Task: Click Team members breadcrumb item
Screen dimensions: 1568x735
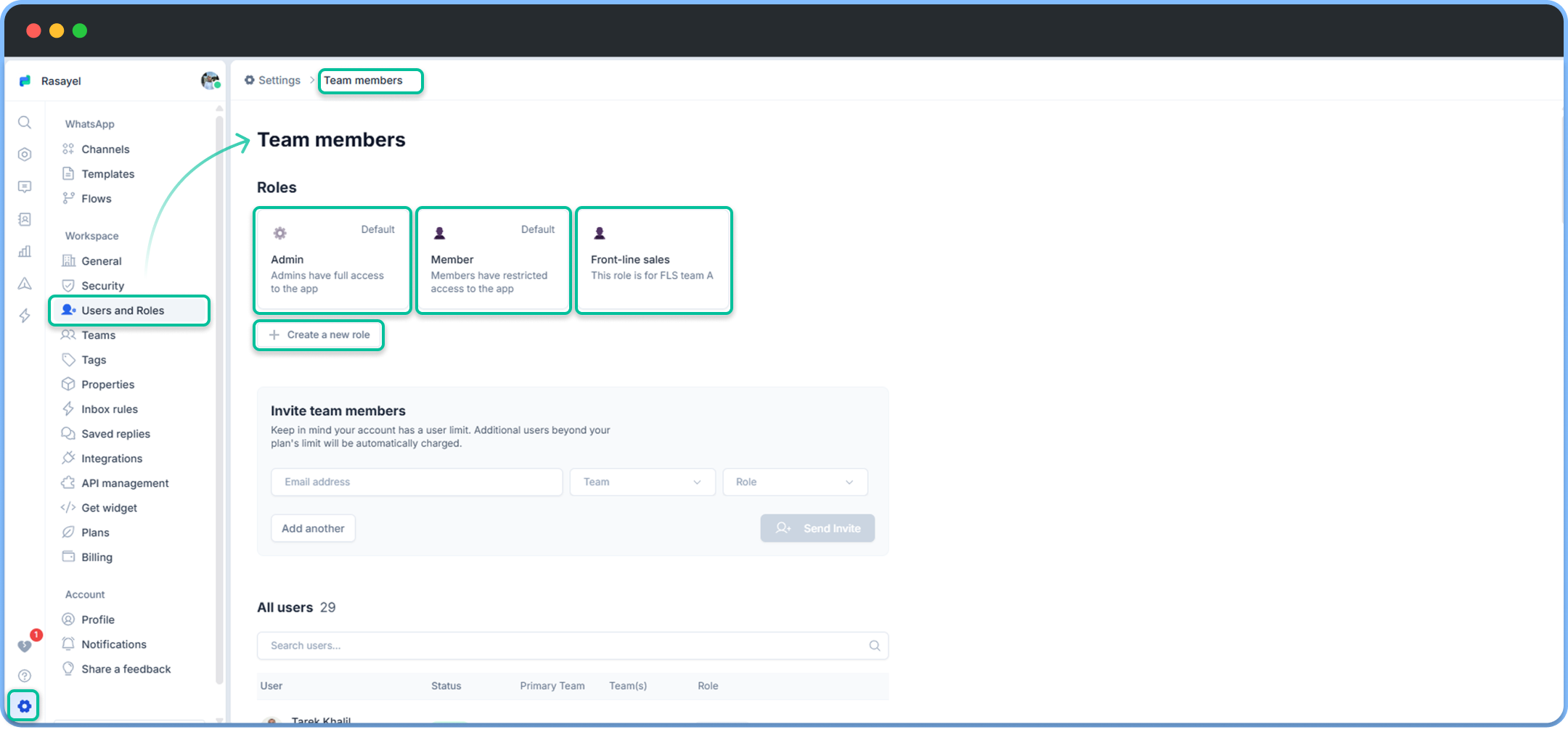Action: (363, 81)
